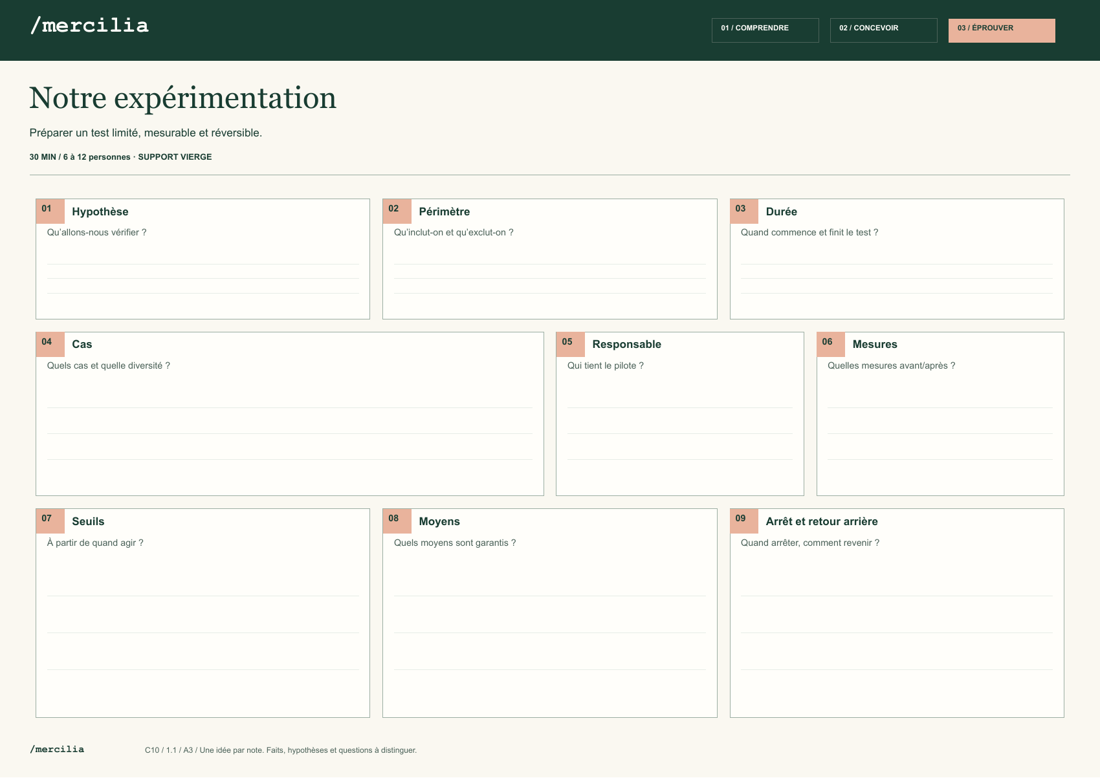The height and width of the screenshot is (778, 1100).
Task: Switch to the 02 / CONCEVOIR tab
Action: click(883, 30)
